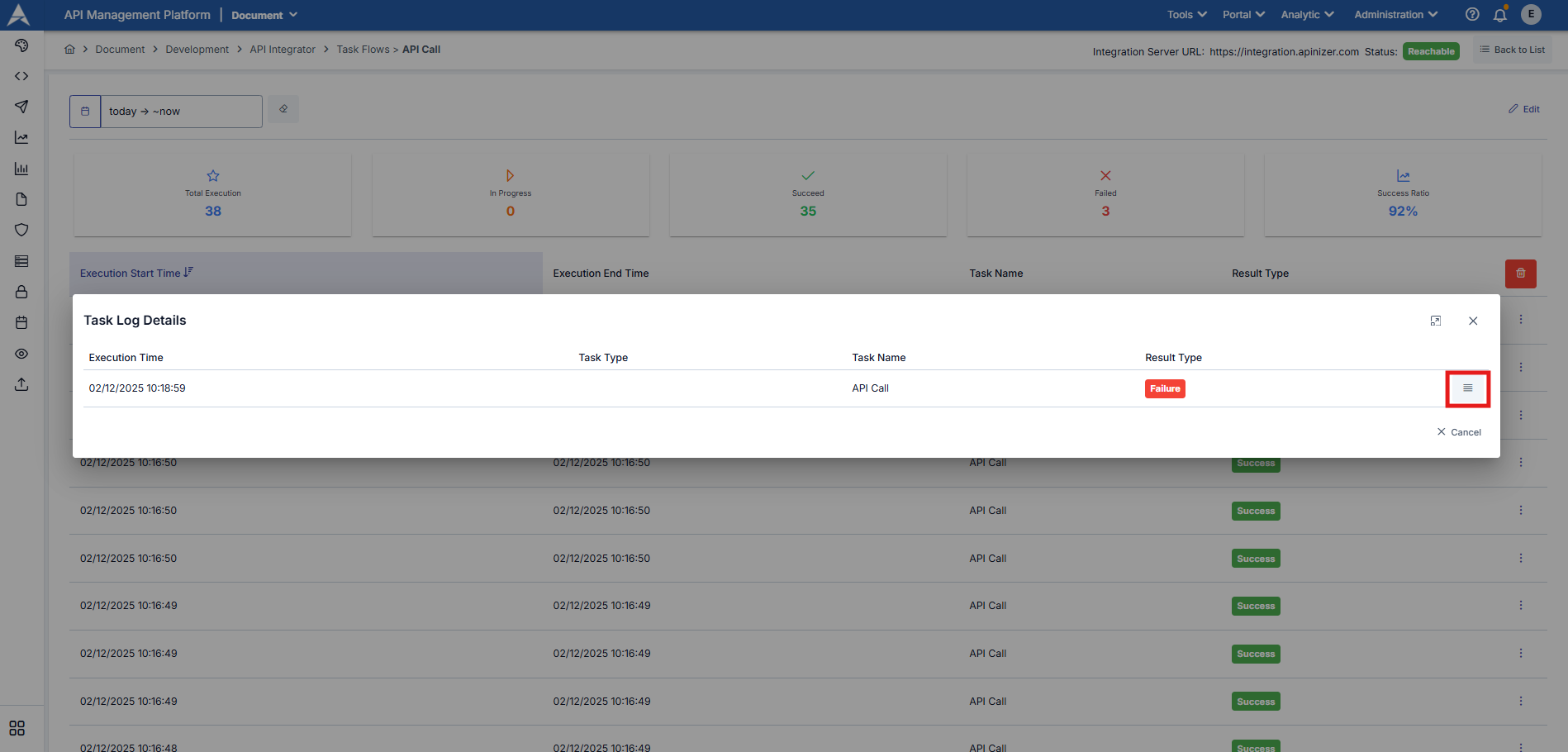The height and width of the screenshot is (752, 1568).
Task: Switch project via Document dropdown
Action: point(264,15)
